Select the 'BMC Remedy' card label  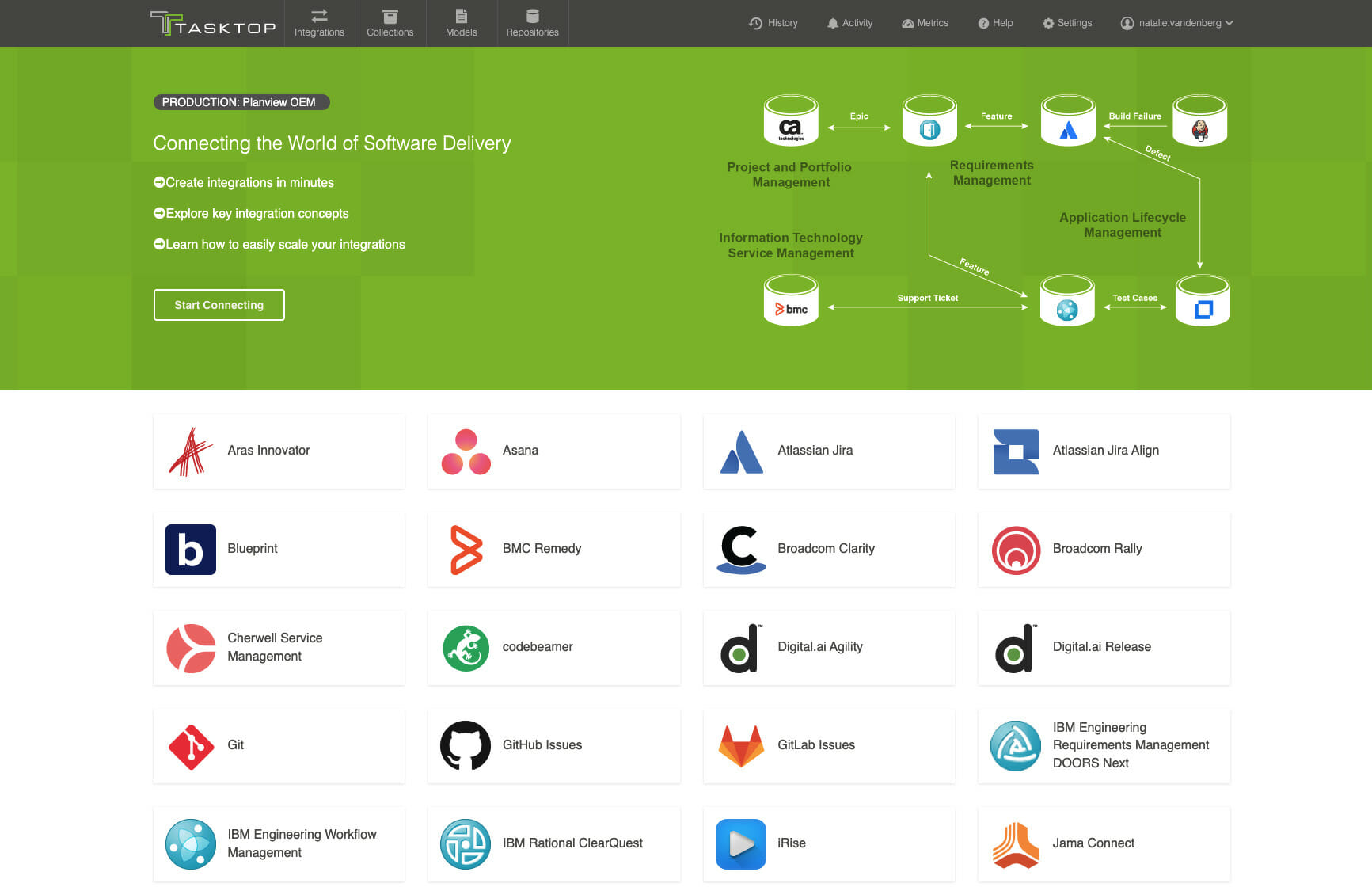pos(542,549)
